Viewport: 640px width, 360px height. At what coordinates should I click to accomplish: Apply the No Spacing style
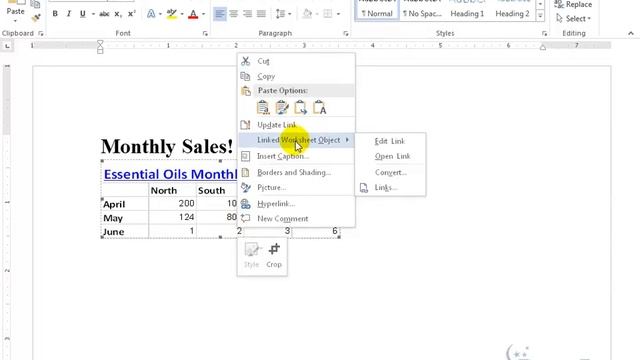point(422,10)
